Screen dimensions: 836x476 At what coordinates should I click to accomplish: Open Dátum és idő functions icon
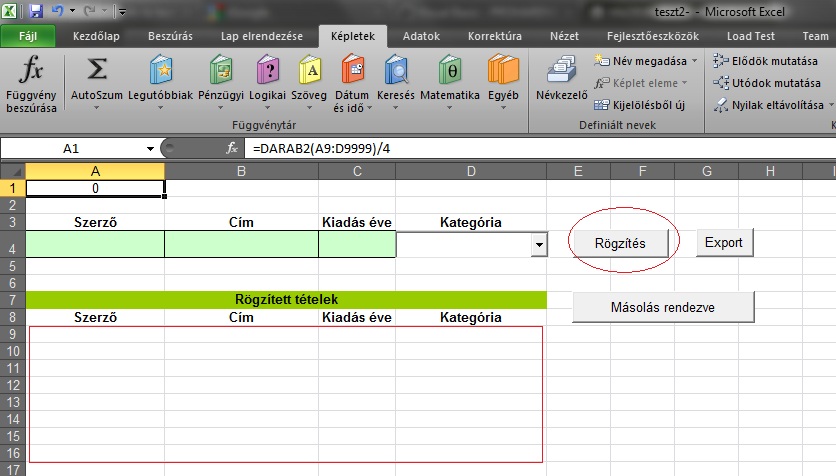click(352, 70)
